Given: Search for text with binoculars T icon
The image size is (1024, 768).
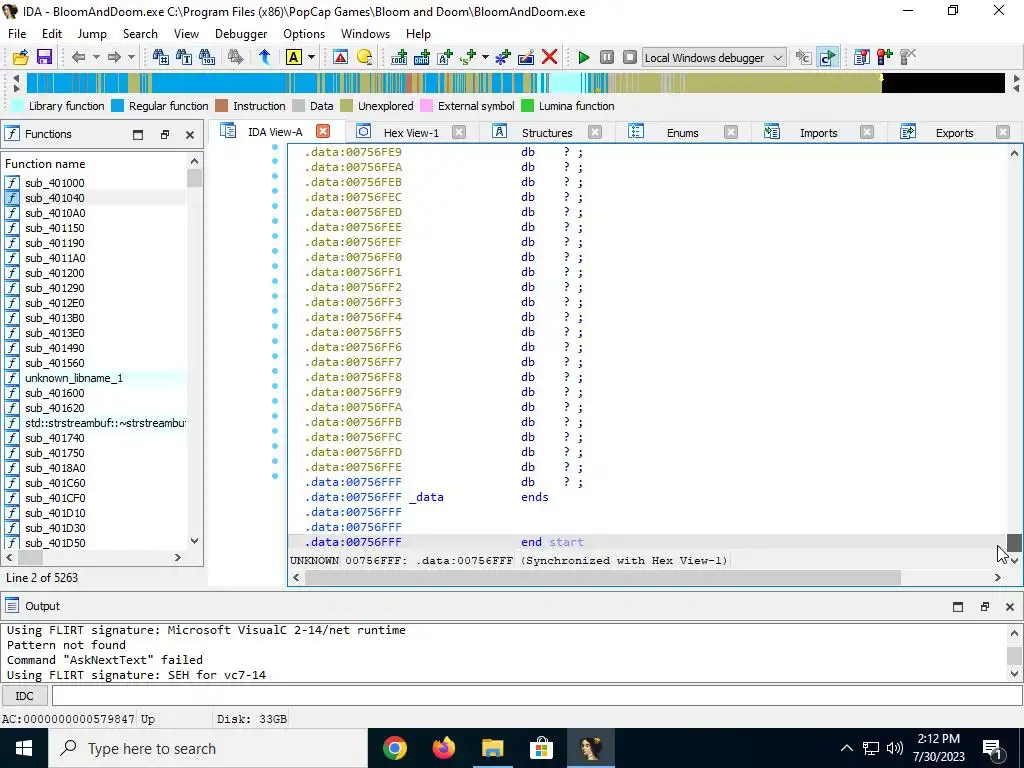Looking at the screenshot, I should (x=184, y=57).
